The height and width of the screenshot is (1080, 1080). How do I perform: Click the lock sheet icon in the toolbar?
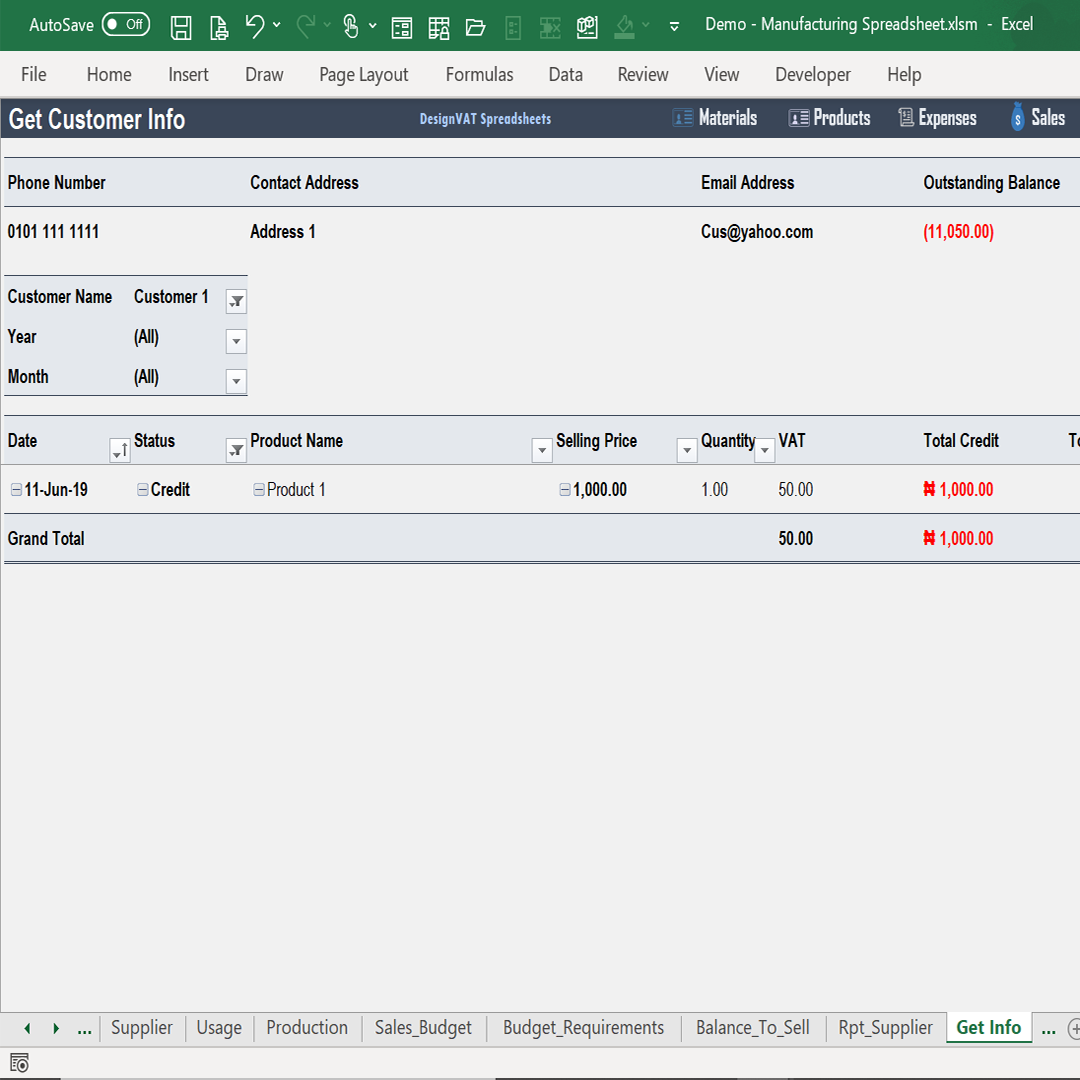438,27
